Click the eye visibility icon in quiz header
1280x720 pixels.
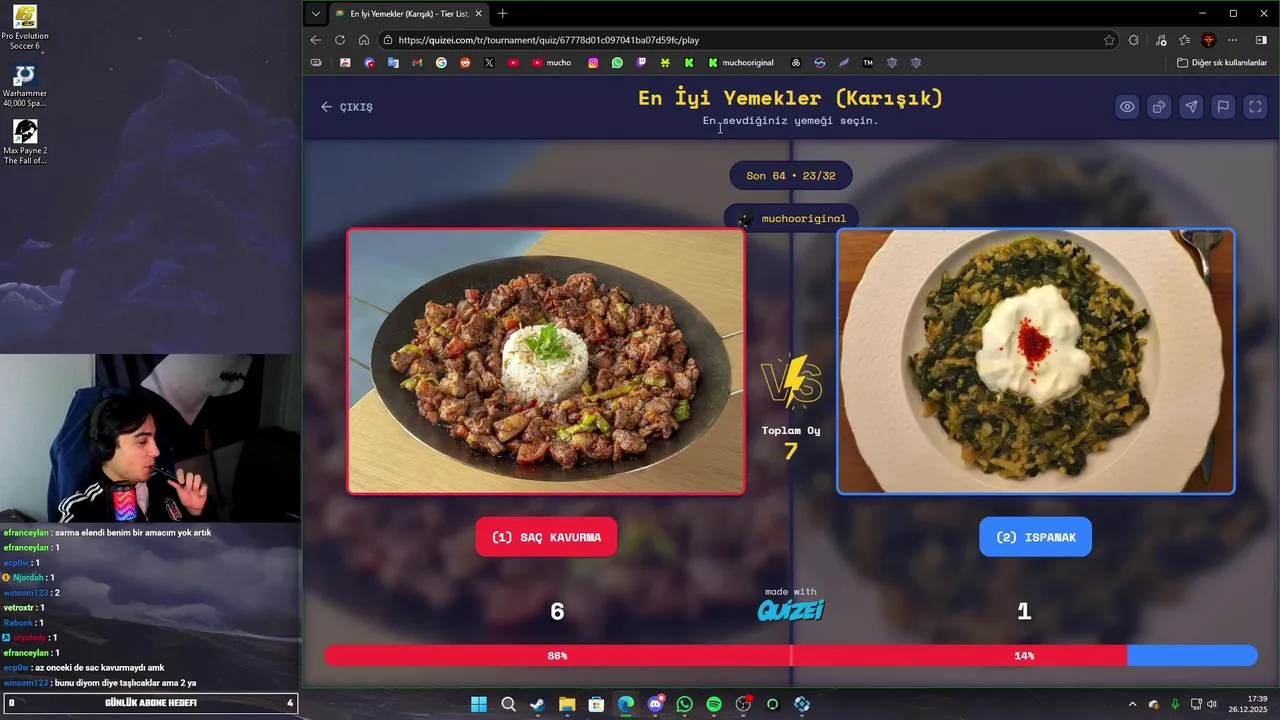pyautogui.click(x=1127, y=107)
